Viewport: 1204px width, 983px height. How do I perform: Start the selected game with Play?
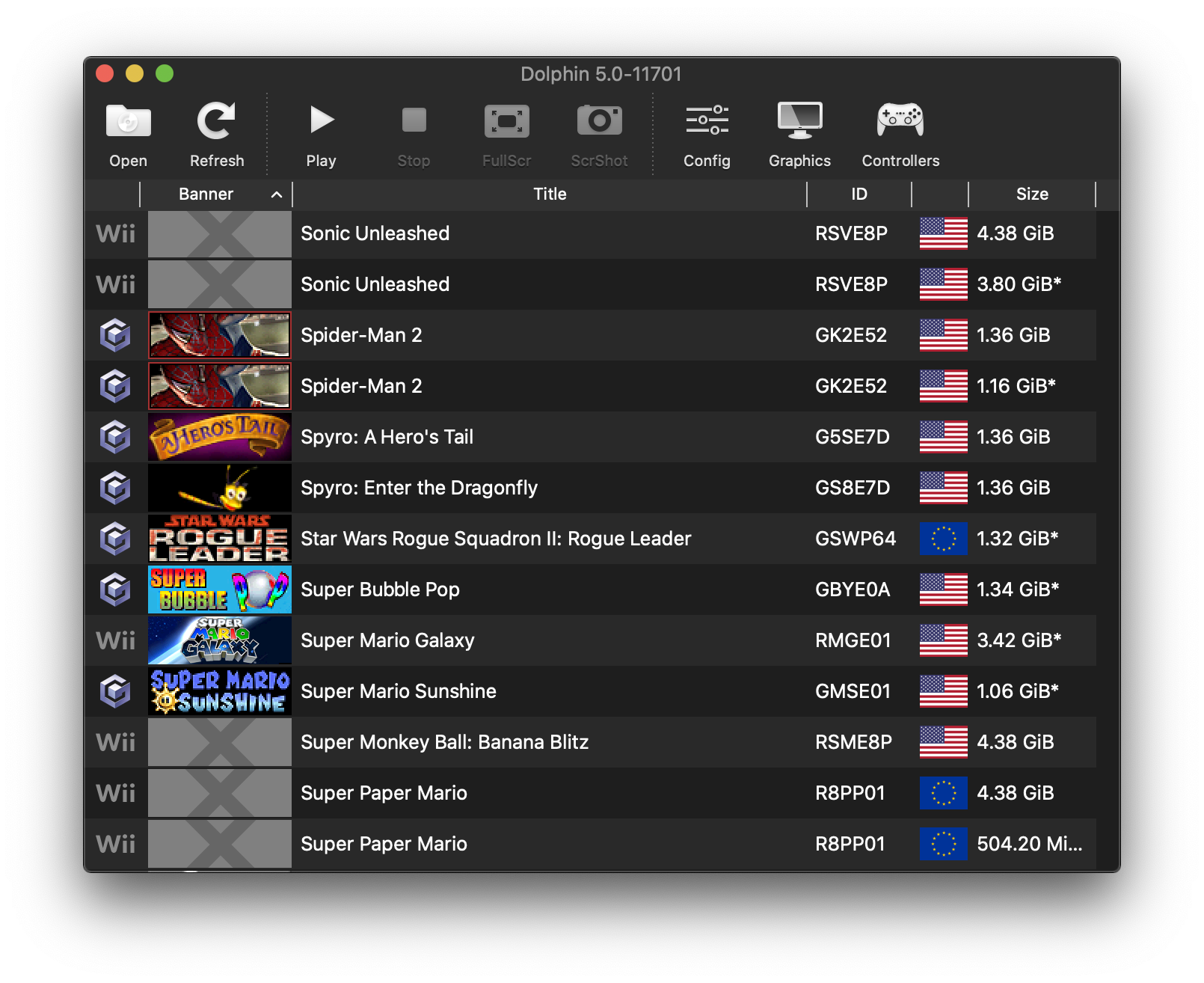pos(321,135)
